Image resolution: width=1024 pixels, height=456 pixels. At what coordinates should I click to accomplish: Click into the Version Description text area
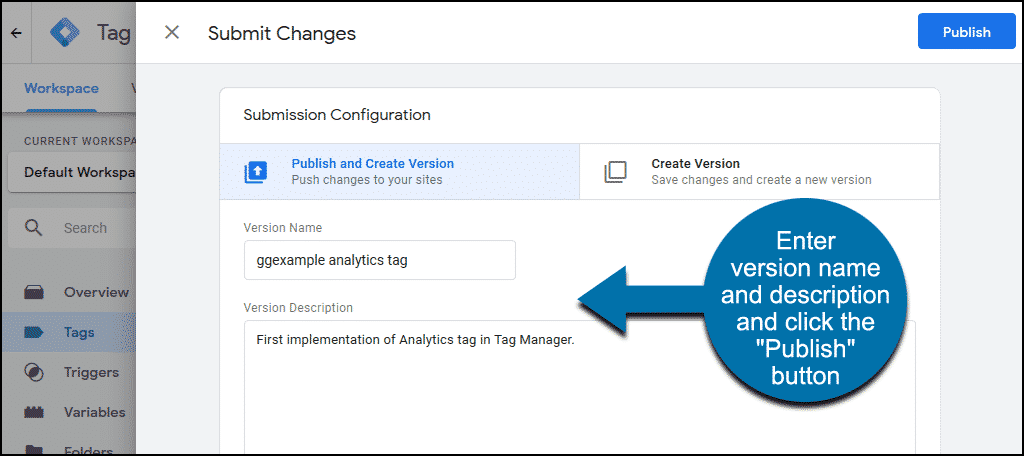580,385
